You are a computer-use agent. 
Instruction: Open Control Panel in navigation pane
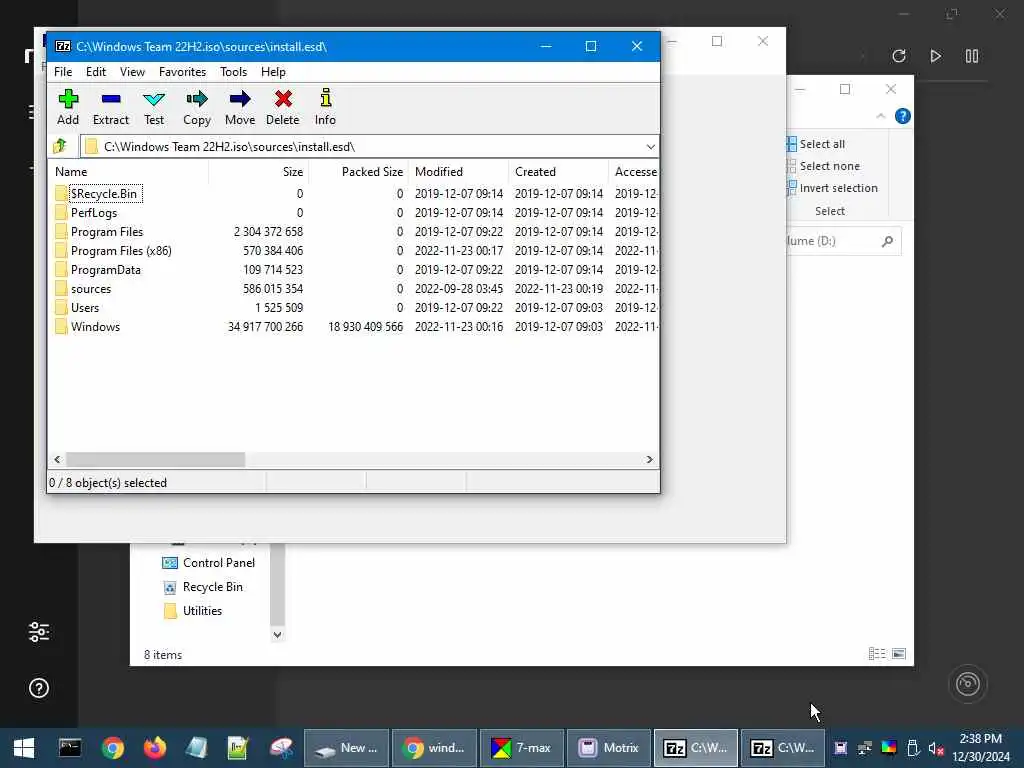point(209,563)
